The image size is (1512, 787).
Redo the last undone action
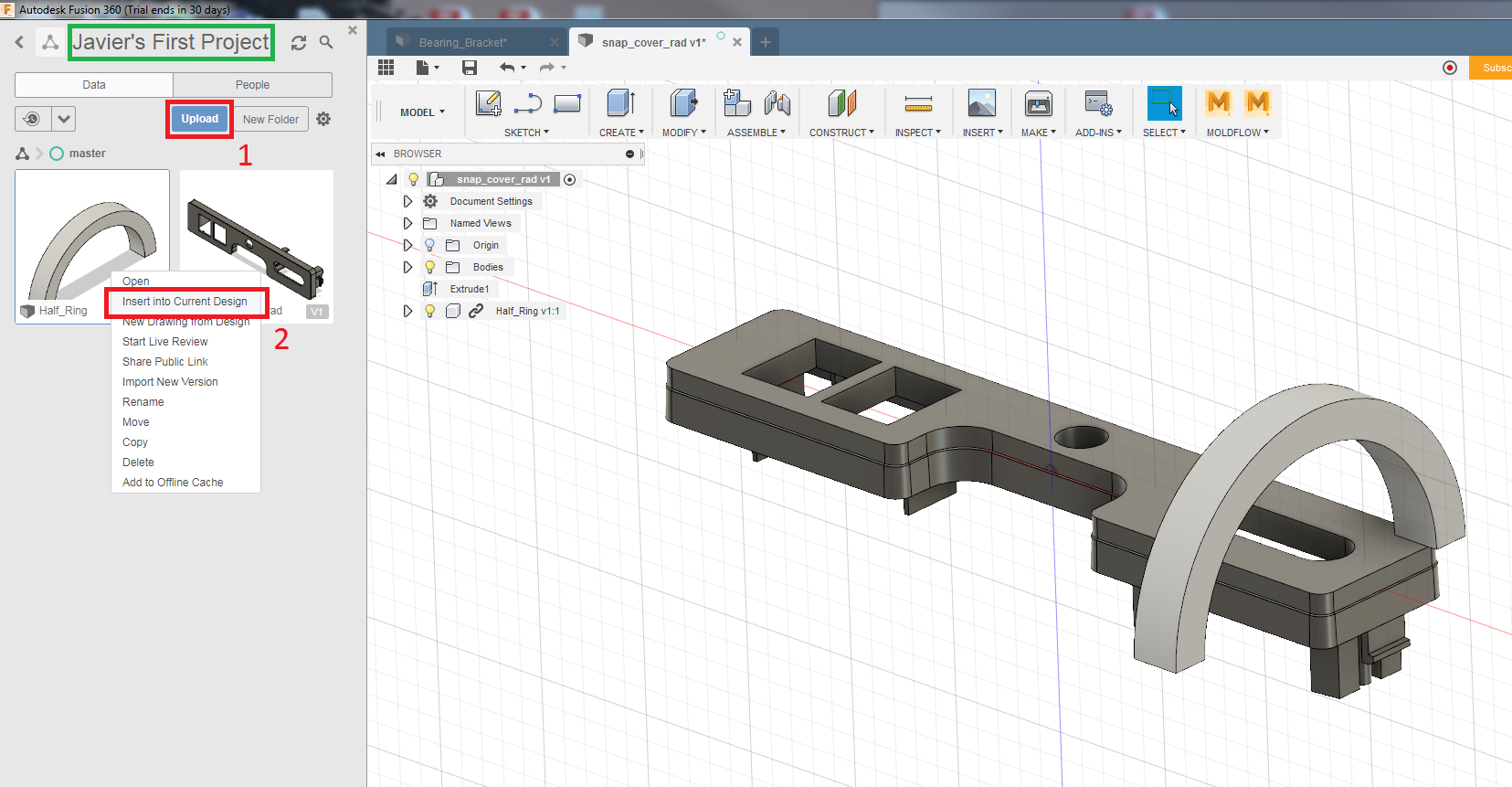pos(547,67)
